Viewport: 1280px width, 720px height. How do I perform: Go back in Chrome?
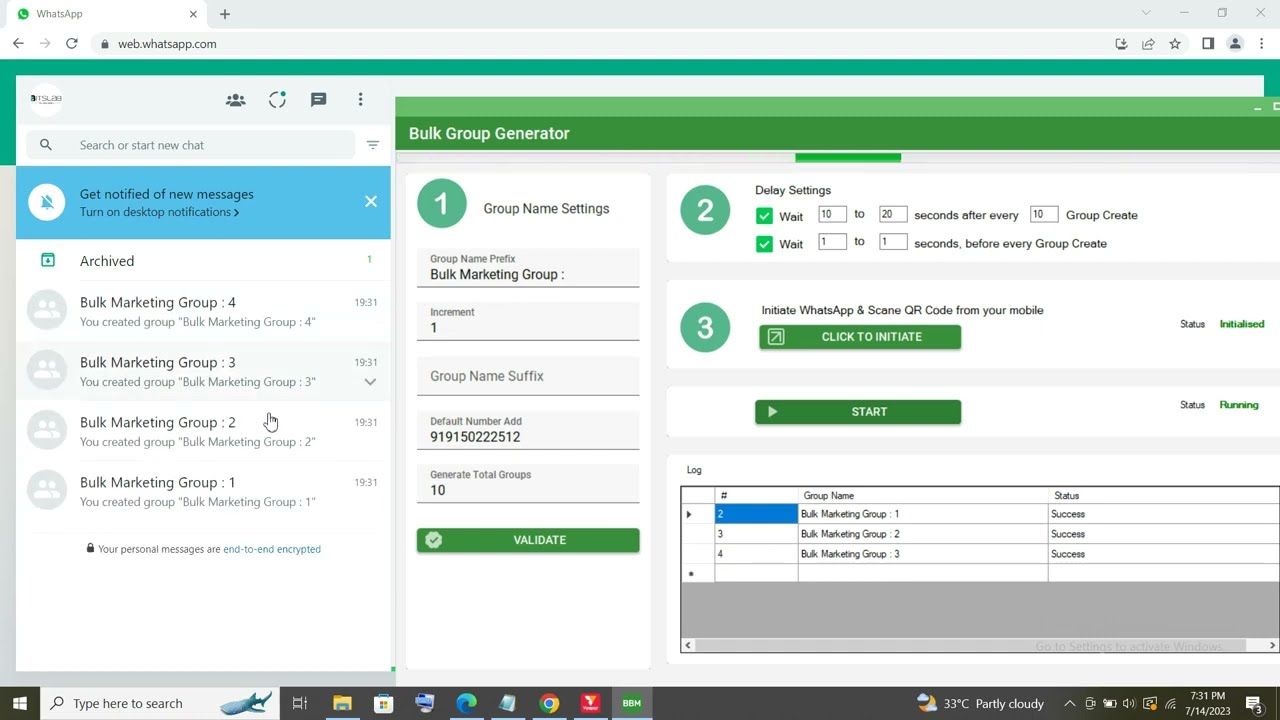tap(18, 44)
